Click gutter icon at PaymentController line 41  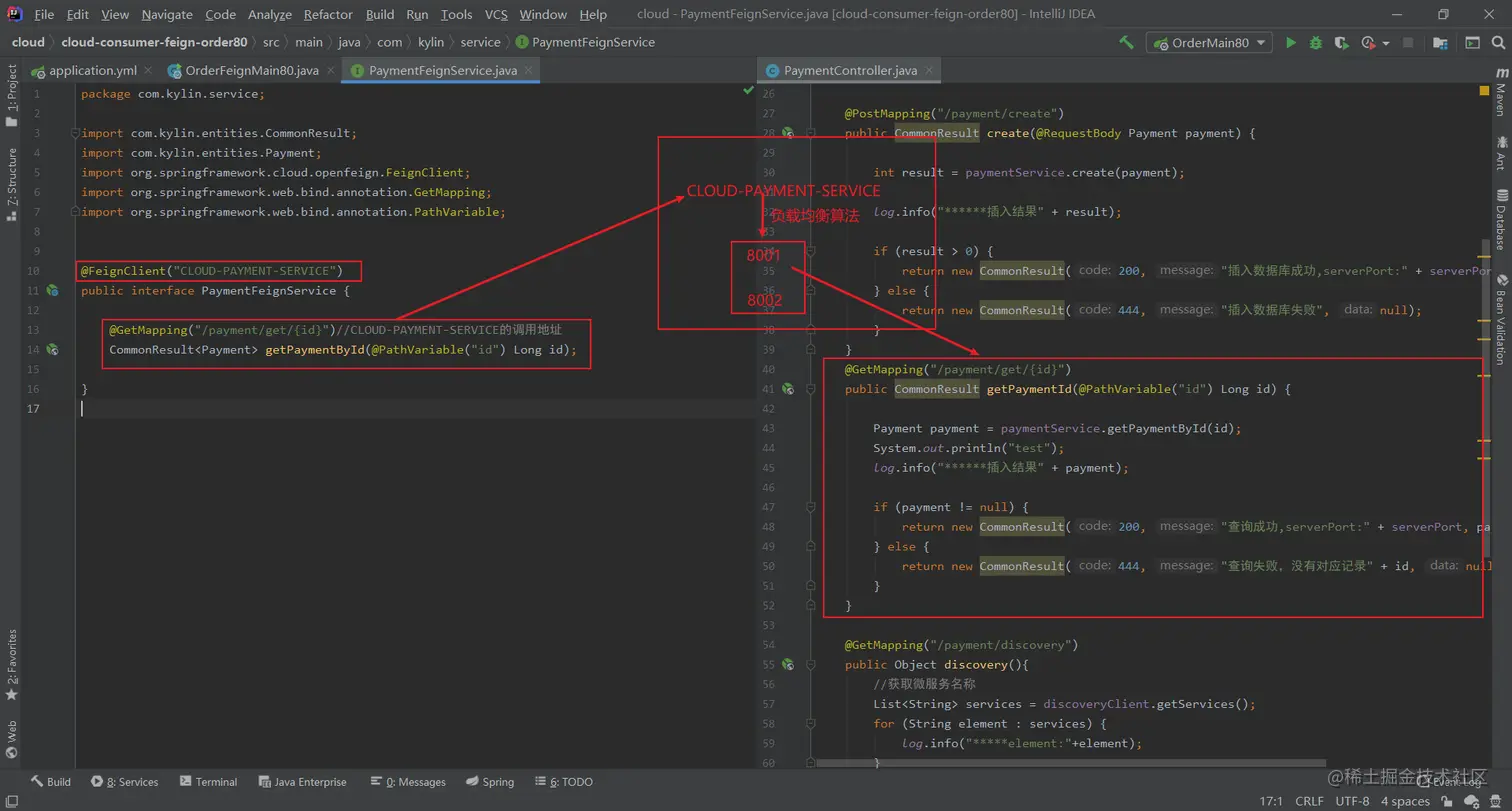(788, 389)
